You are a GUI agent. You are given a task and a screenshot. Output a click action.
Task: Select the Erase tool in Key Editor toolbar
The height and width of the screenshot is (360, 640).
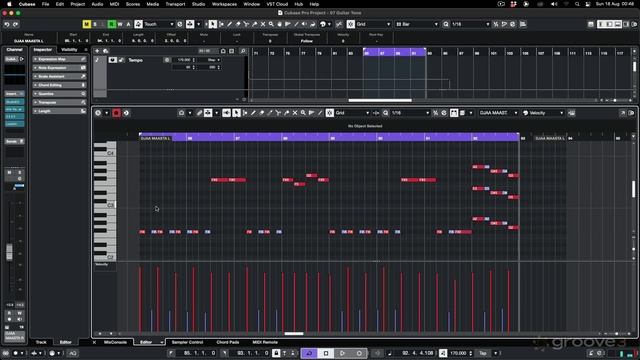point(262,113)
